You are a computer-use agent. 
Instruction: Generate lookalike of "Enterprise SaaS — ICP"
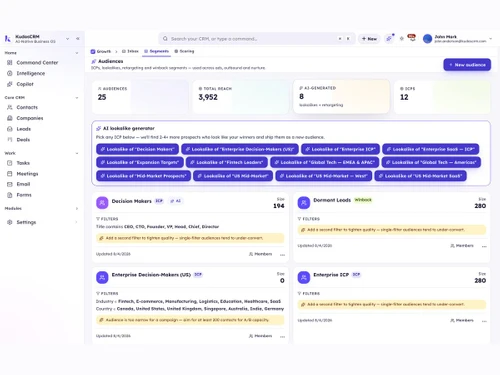[x=431, y=149]
